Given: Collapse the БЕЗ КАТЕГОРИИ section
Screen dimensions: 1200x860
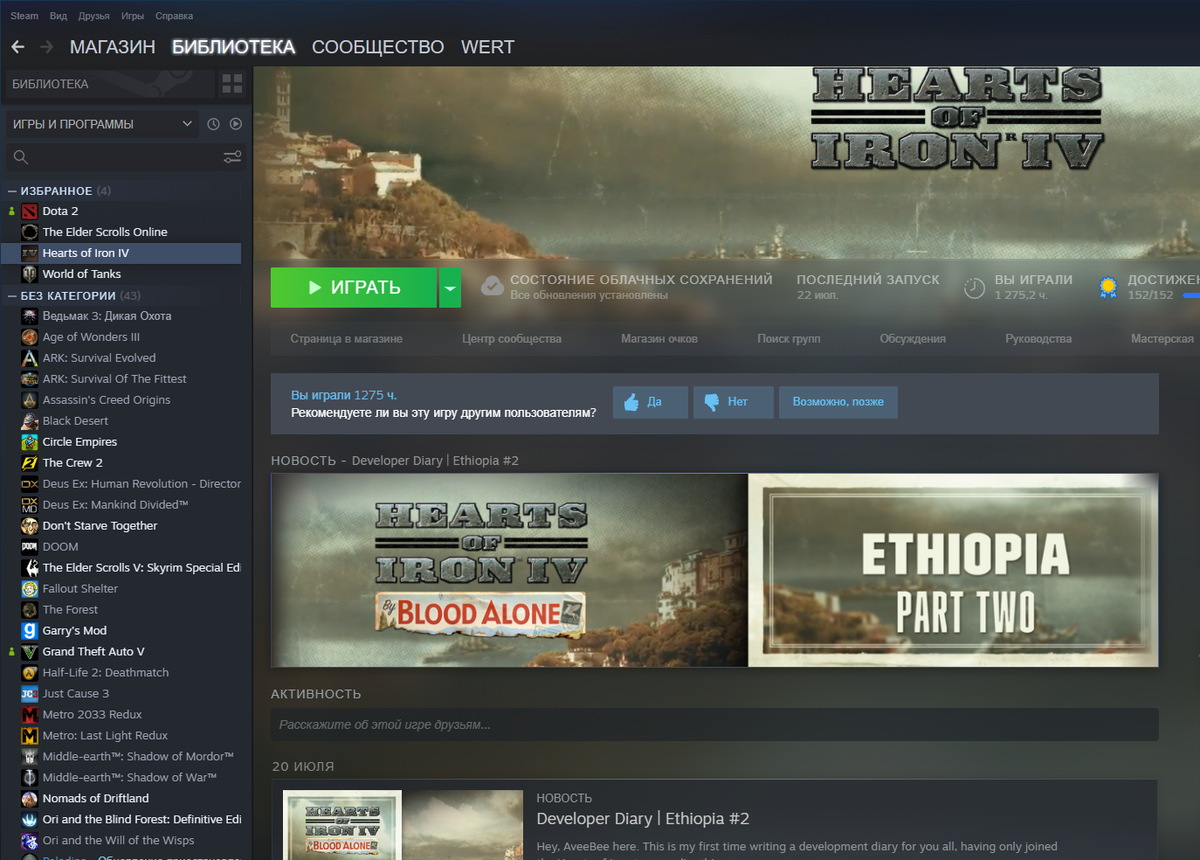Looking at the screenshot, I should tap(12, 296).
